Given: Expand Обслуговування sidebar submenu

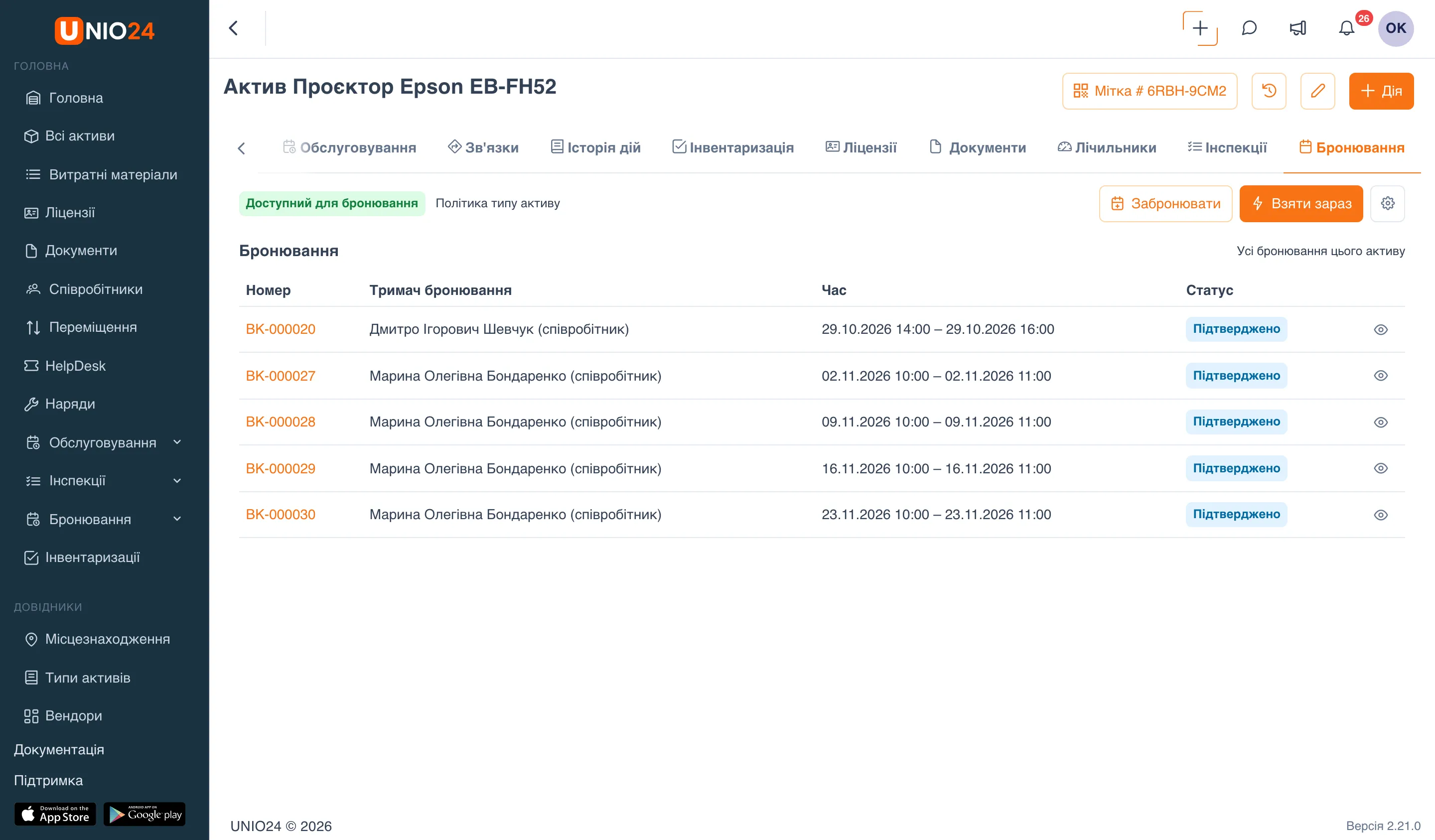Looking at the screenshot, I should [177, 442].
